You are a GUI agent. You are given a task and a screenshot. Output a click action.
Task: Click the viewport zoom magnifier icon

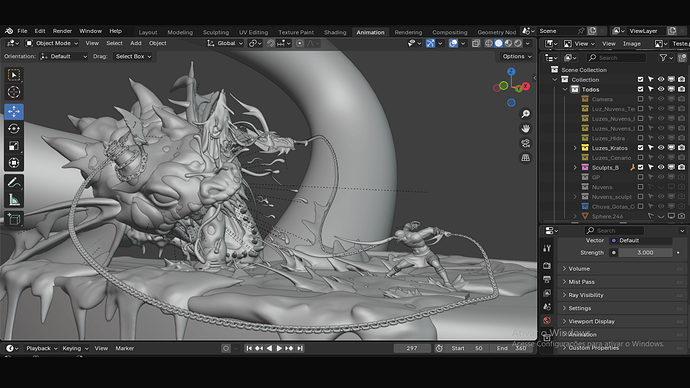point(525,114)
